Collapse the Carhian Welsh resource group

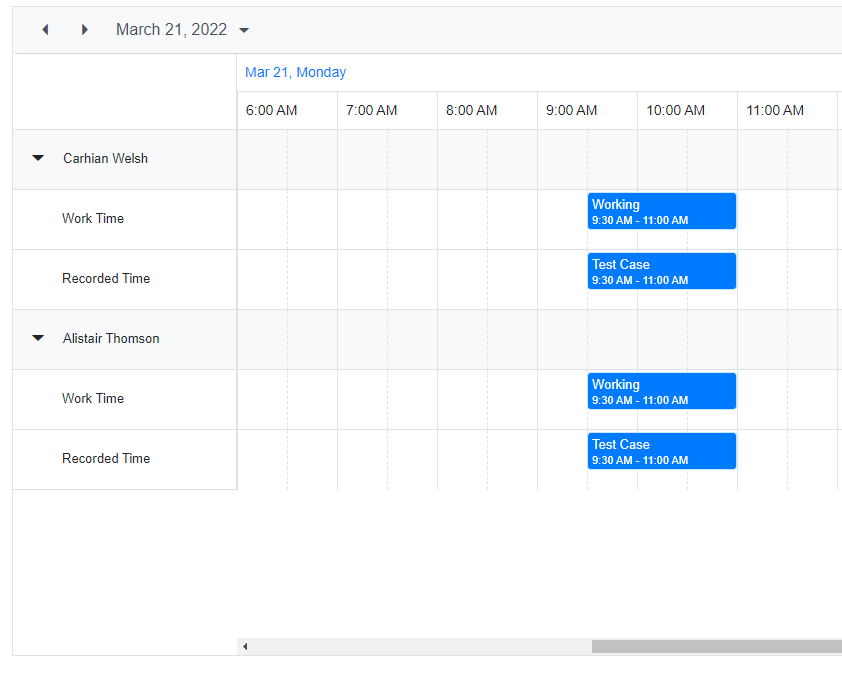[39, 158]
